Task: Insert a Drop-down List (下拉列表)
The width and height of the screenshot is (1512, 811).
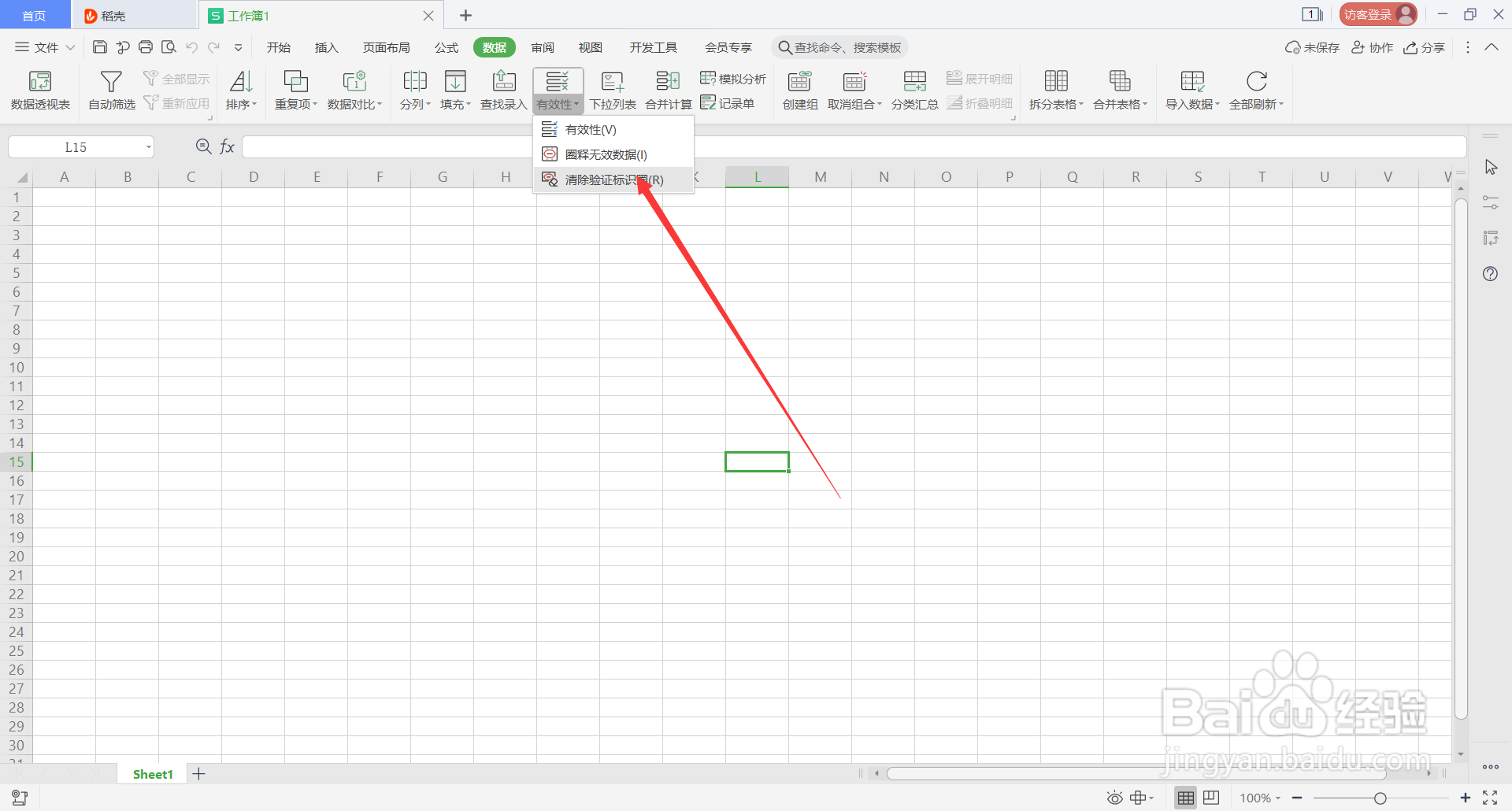Action: click(x=613, y=90)
